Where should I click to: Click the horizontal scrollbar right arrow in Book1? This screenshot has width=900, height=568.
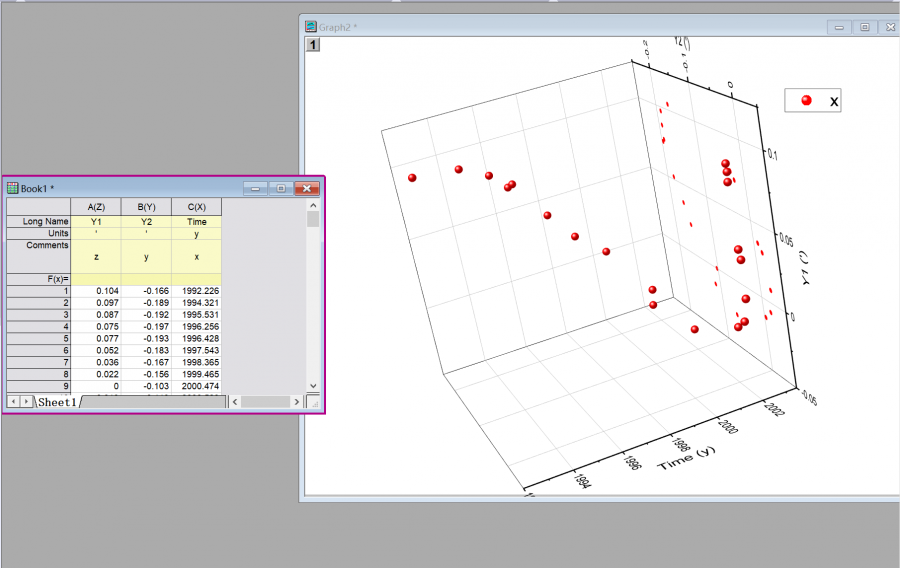click(x=296, y=402)
